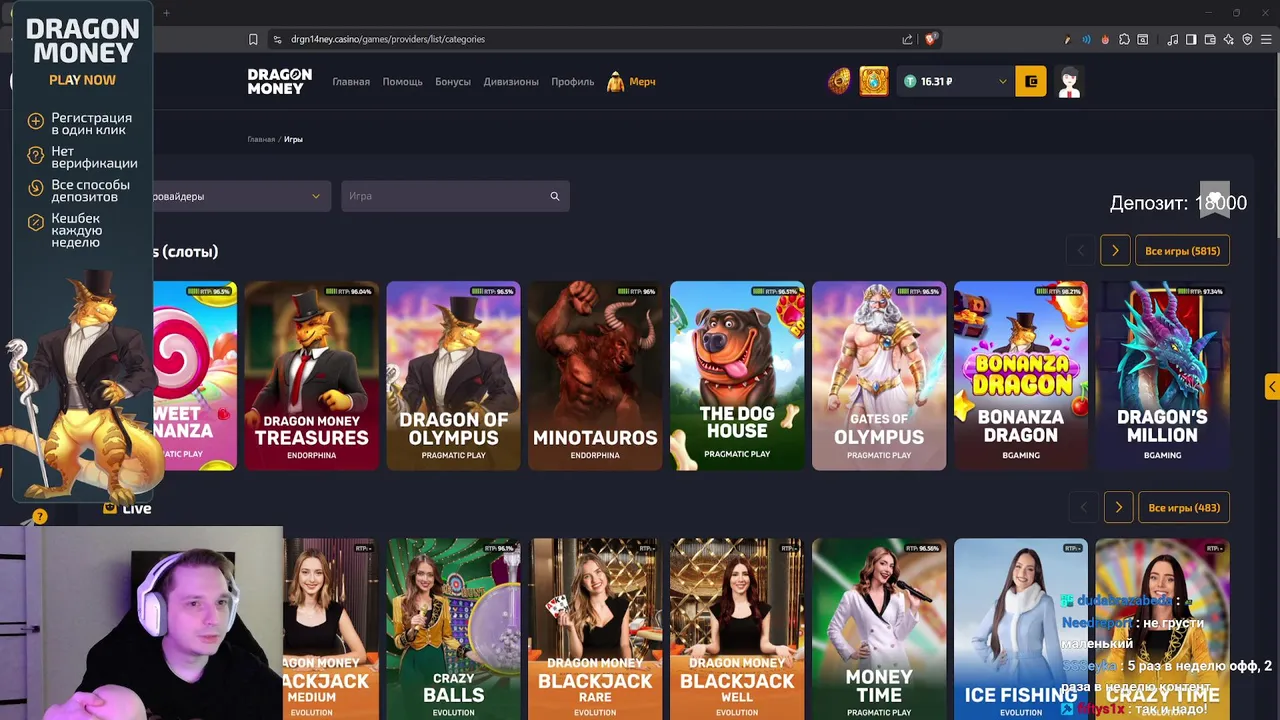Open a new browser tab

pyautogui.click(x=166, y=13)
